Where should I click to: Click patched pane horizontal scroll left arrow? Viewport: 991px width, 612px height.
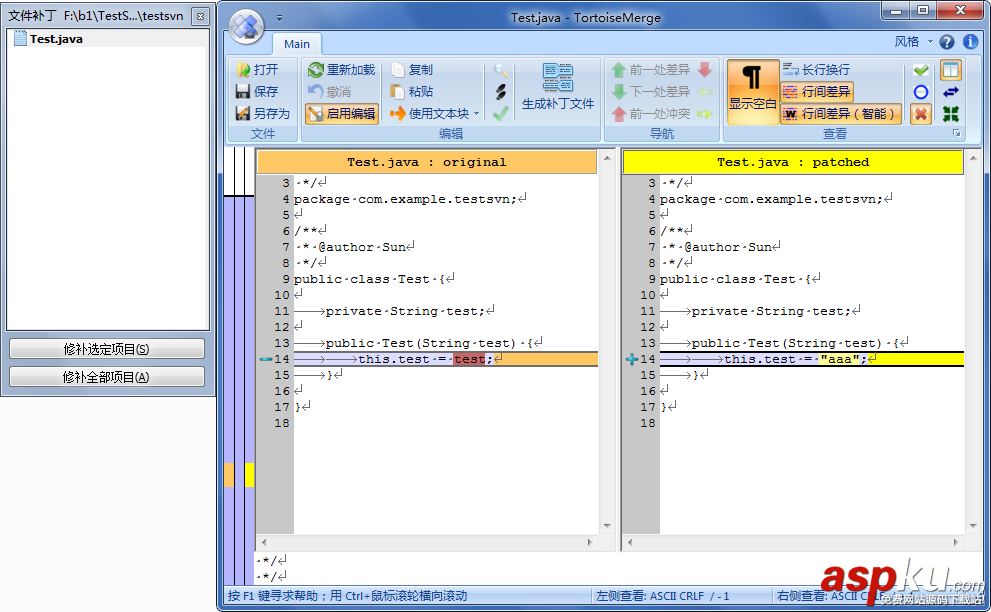coord(629,542)
